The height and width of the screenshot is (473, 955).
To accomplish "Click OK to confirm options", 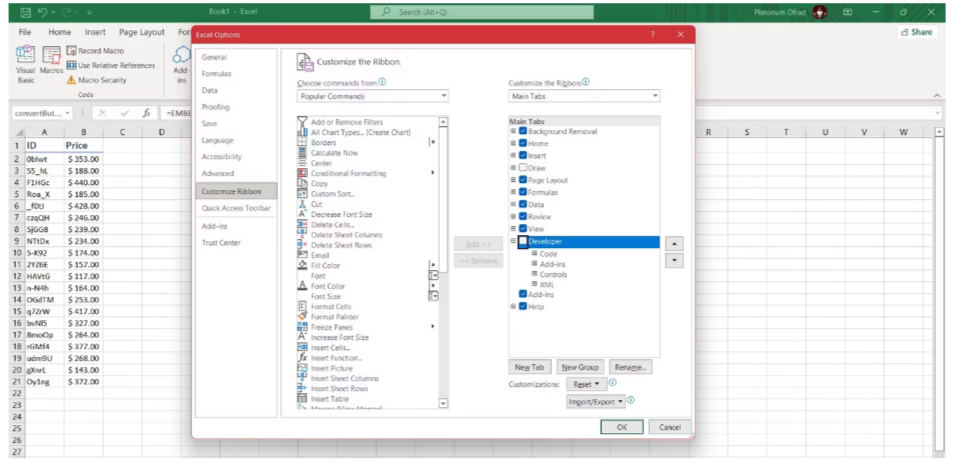I will click(622, 427).
